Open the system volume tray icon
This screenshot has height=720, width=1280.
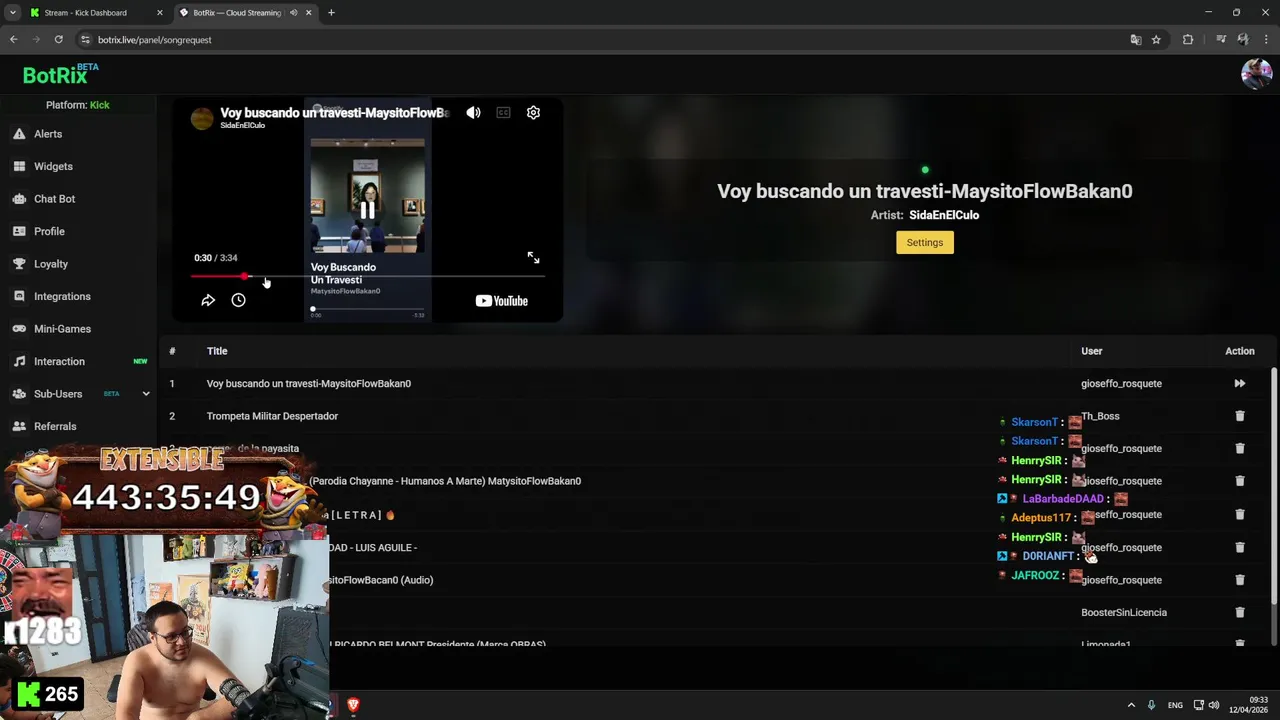(1214, 705)
